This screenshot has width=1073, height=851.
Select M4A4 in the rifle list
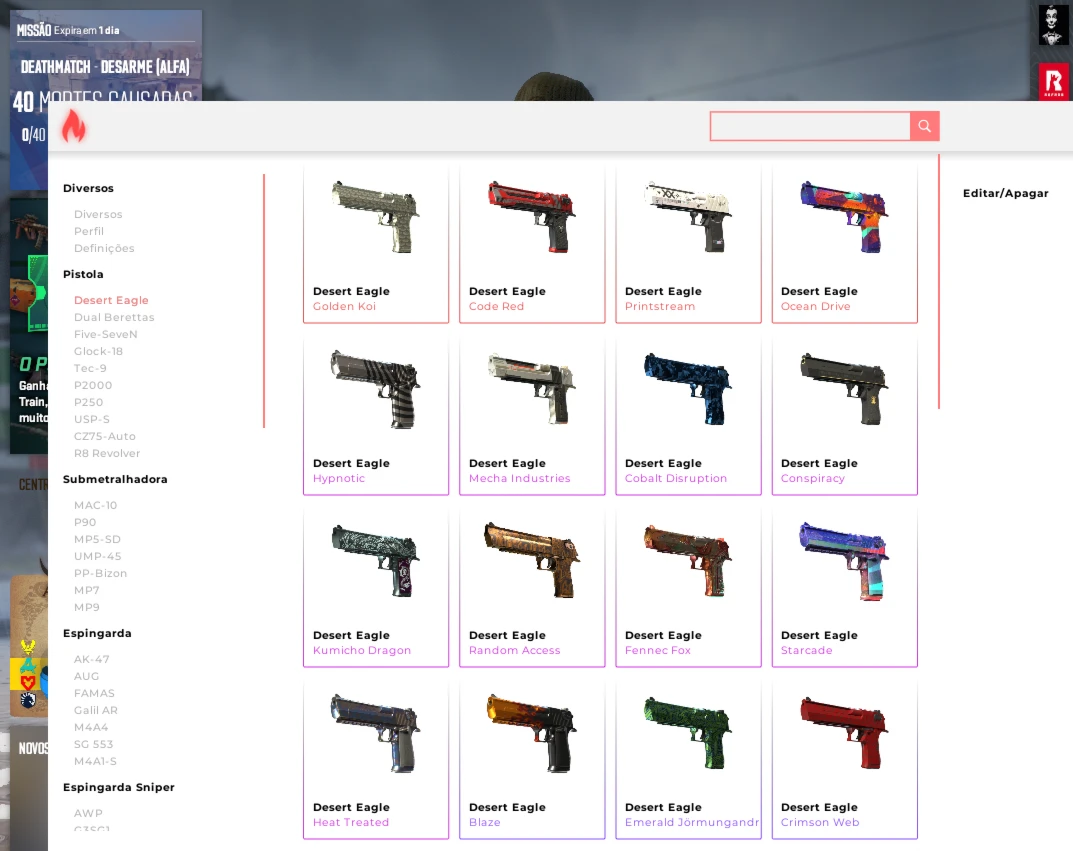[x=90, y=727]
